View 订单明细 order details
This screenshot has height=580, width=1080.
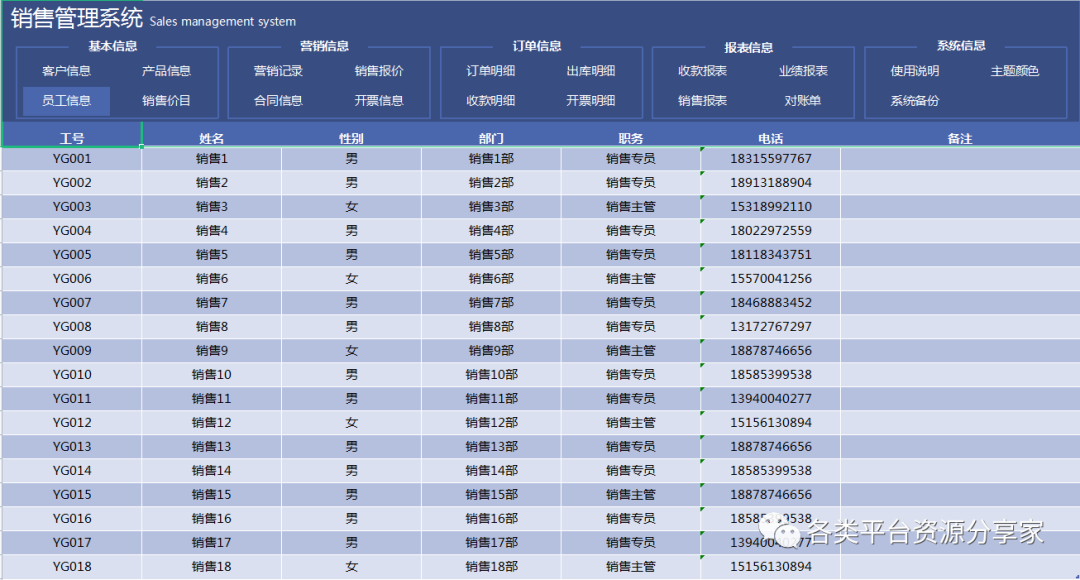pos(491,71)
